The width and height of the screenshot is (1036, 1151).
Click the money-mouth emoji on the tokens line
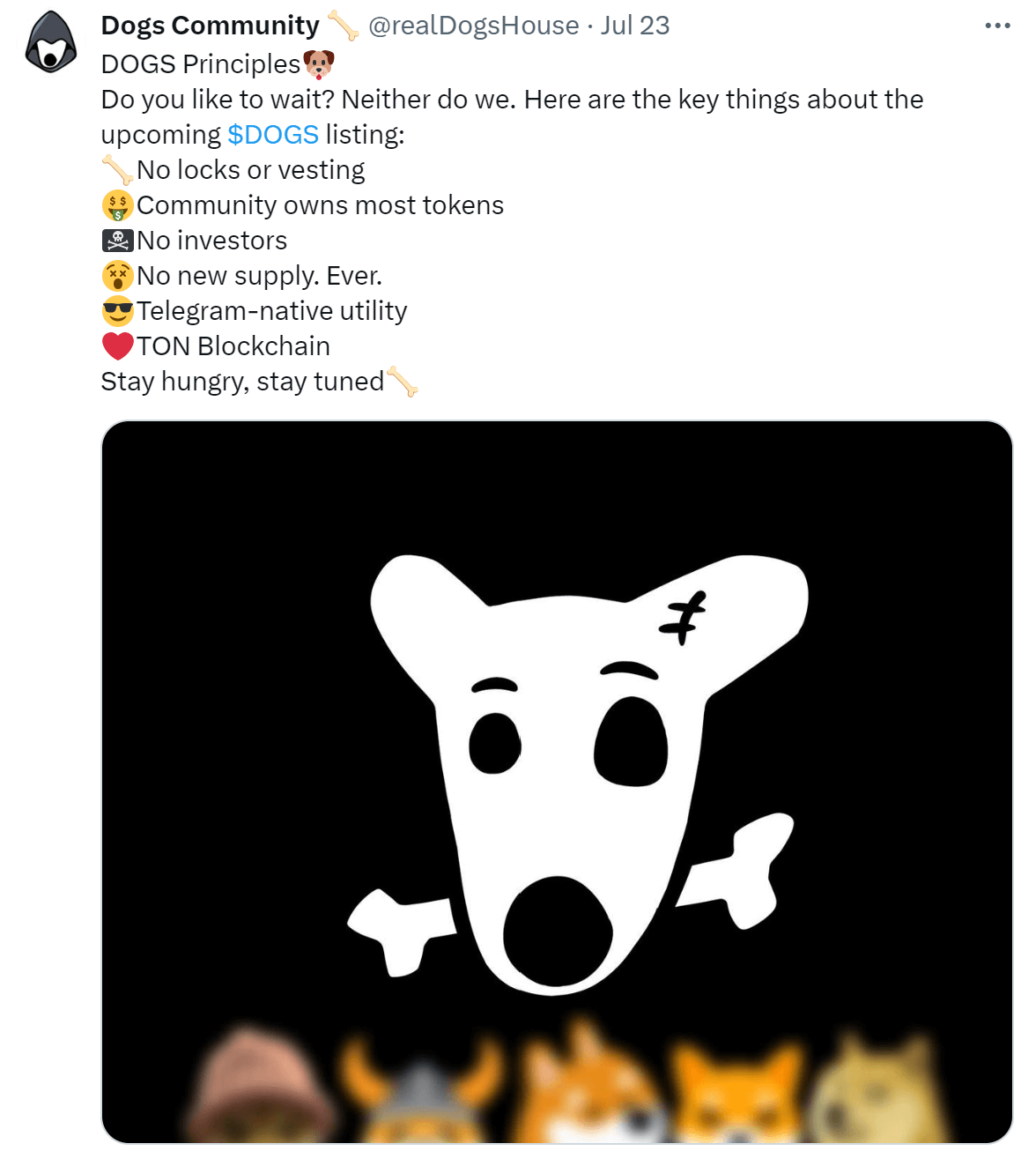click(x=117, y=204)
